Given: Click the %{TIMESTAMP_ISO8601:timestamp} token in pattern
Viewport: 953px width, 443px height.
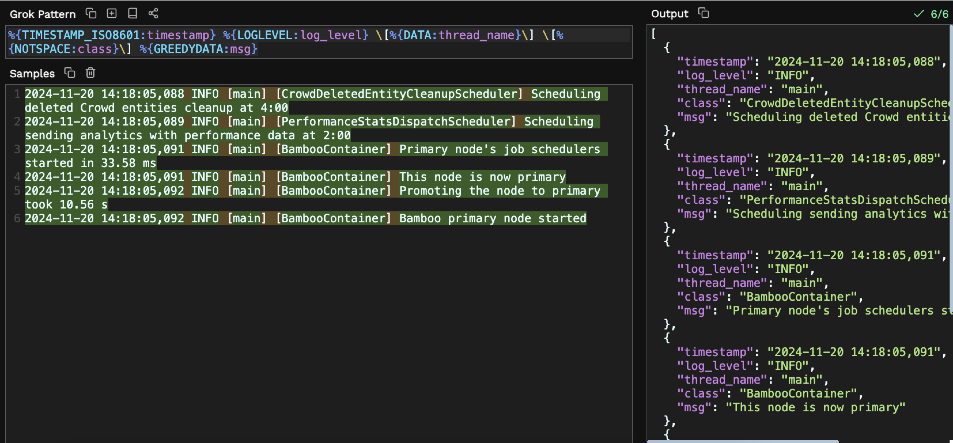Looking at the screenshot, I should 112,35.
